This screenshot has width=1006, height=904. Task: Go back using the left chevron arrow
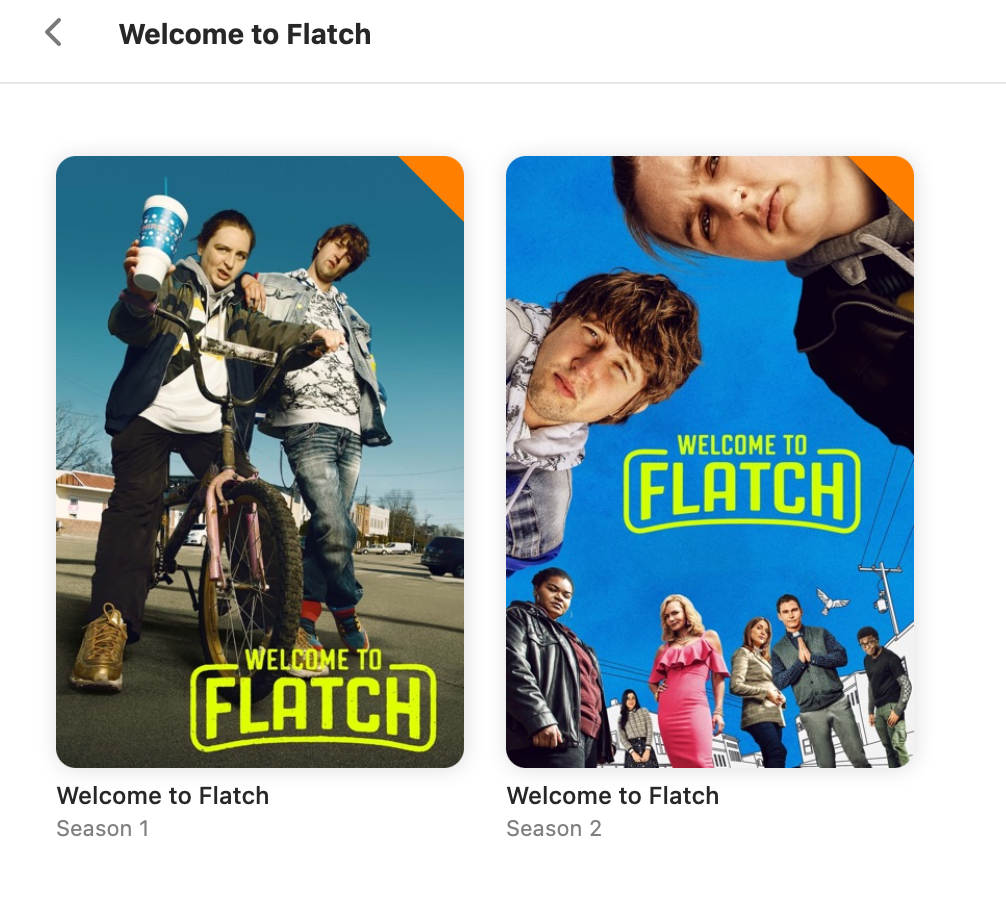pos(53,33)
